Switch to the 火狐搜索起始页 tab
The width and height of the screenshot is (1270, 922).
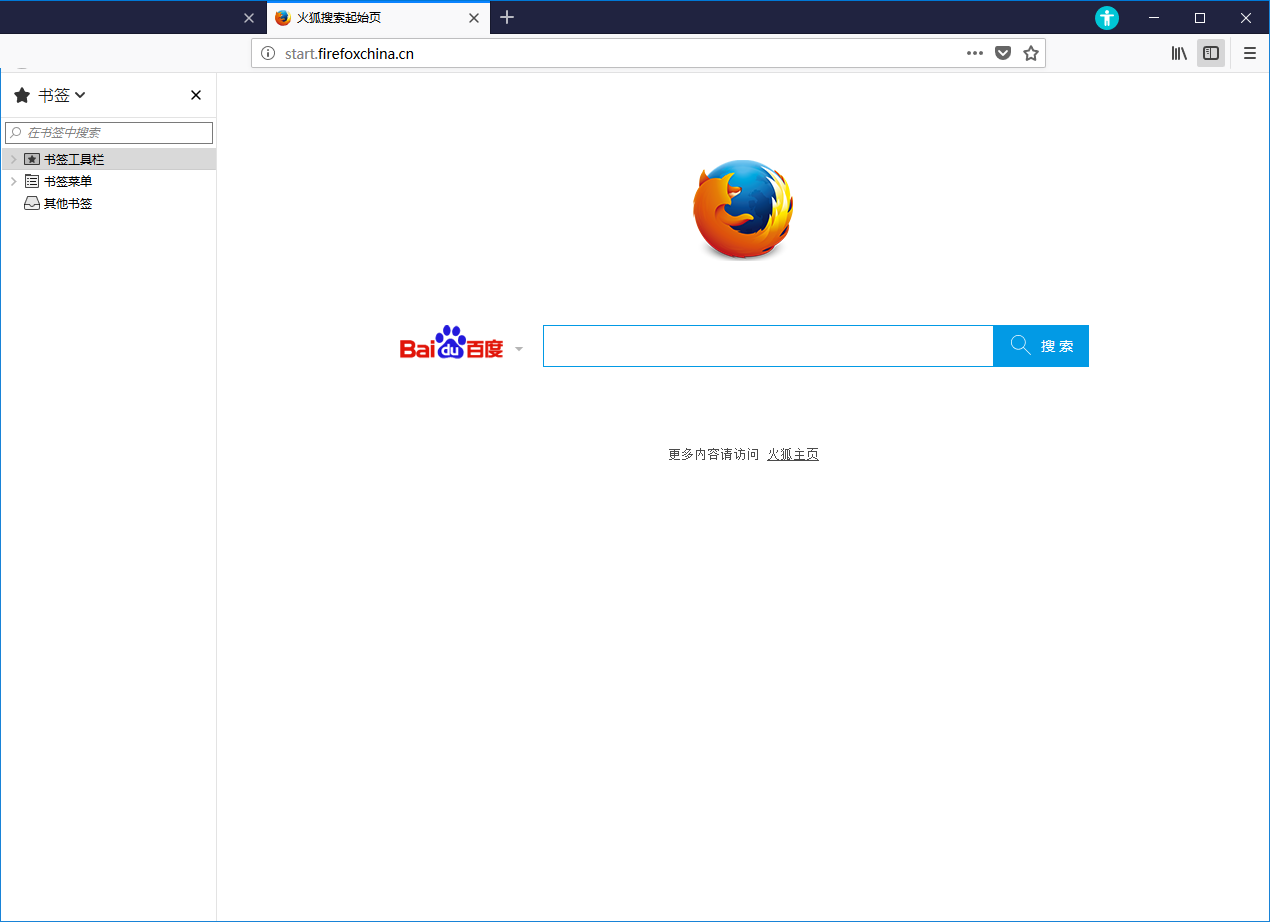click(378, 18)
